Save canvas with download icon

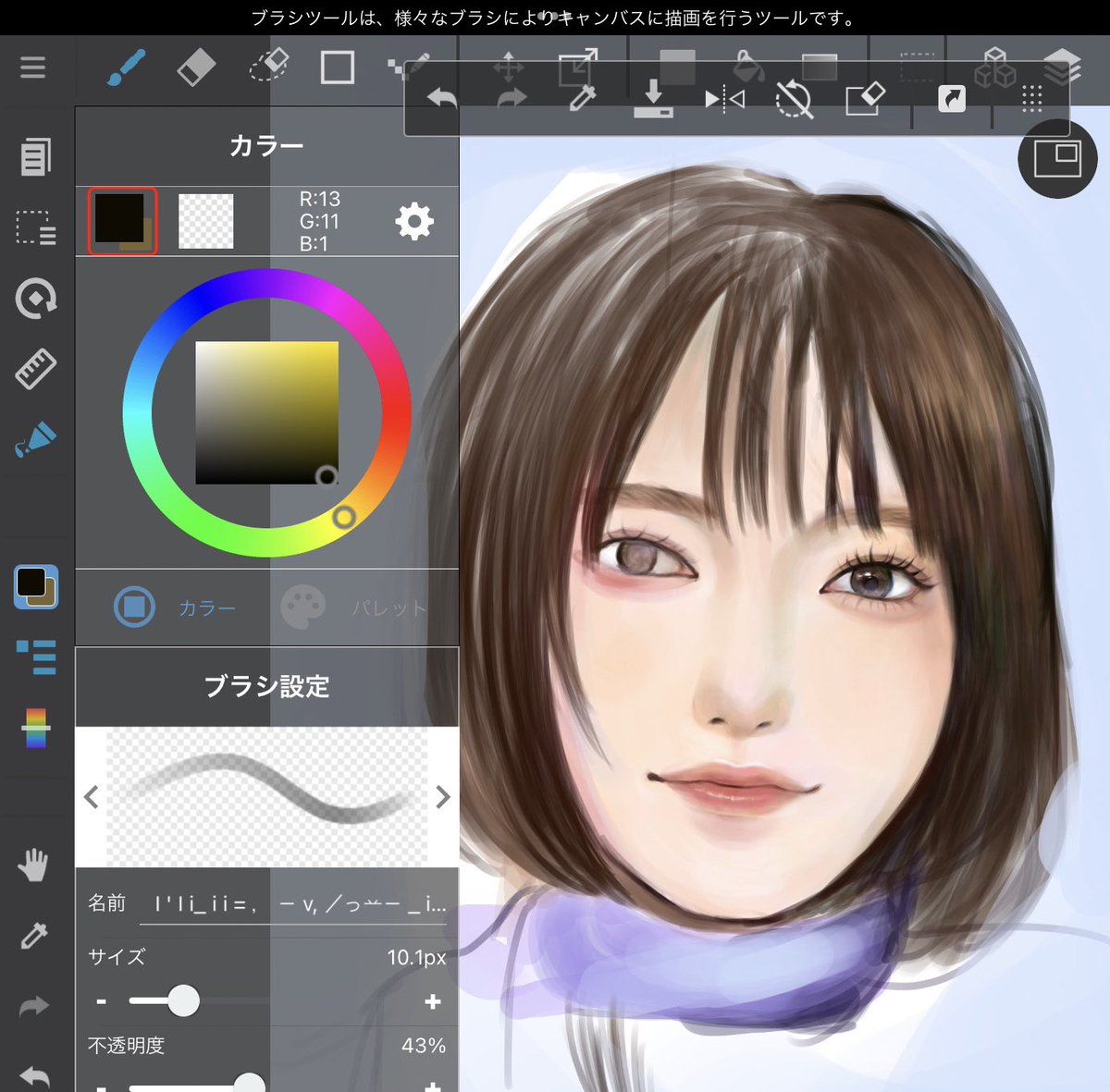coord(653,98)
